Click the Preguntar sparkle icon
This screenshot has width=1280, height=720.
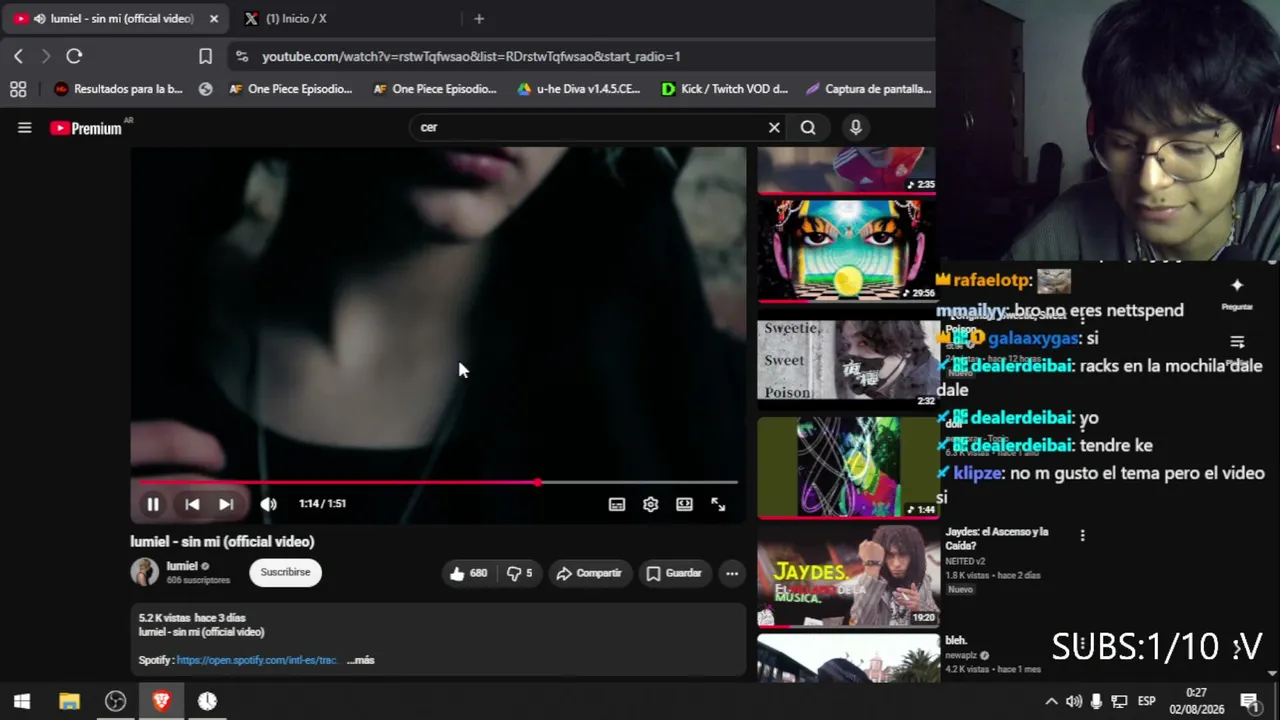click(1237, 285)
